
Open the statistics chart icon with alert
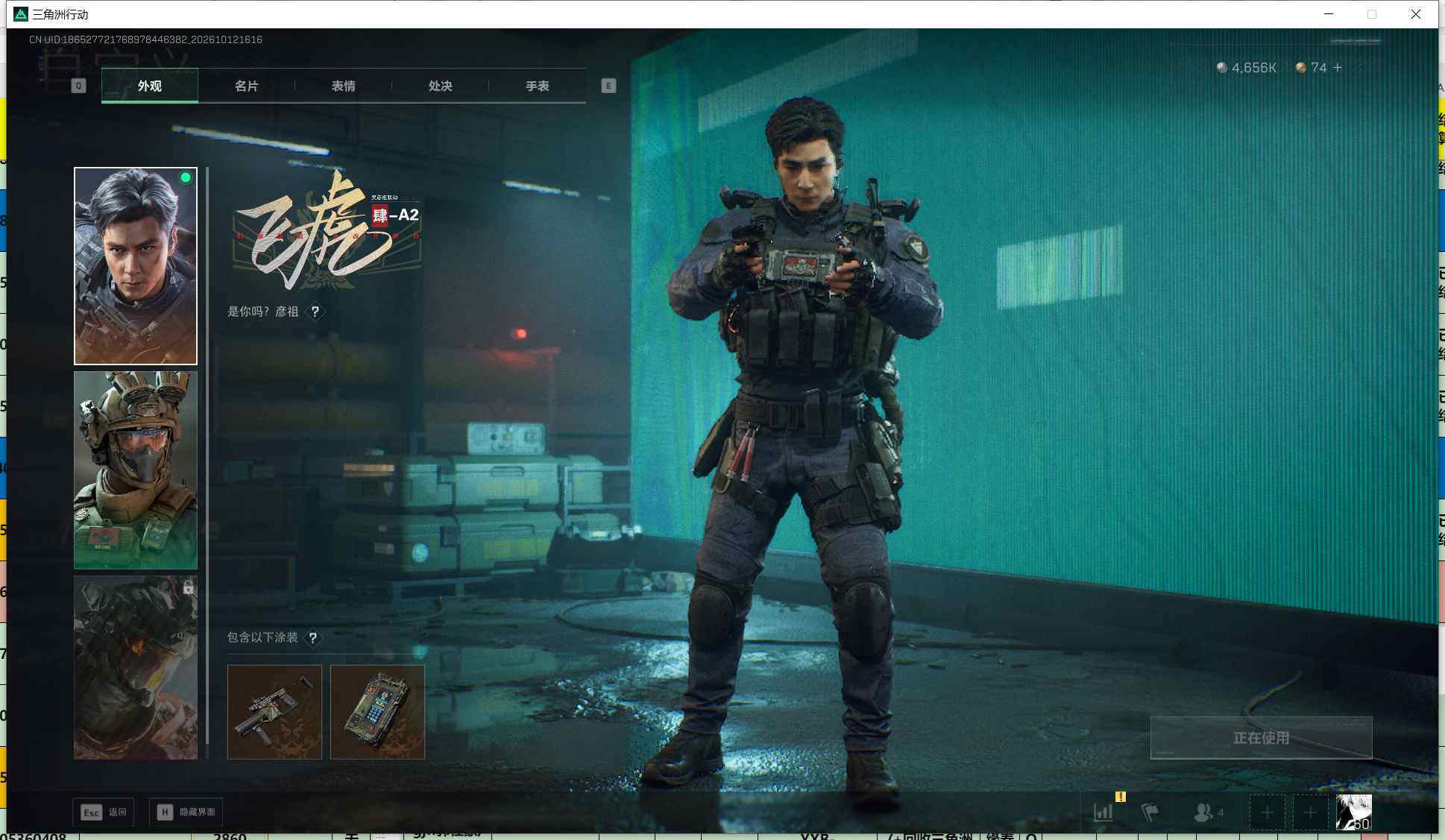pos(1104,812)
